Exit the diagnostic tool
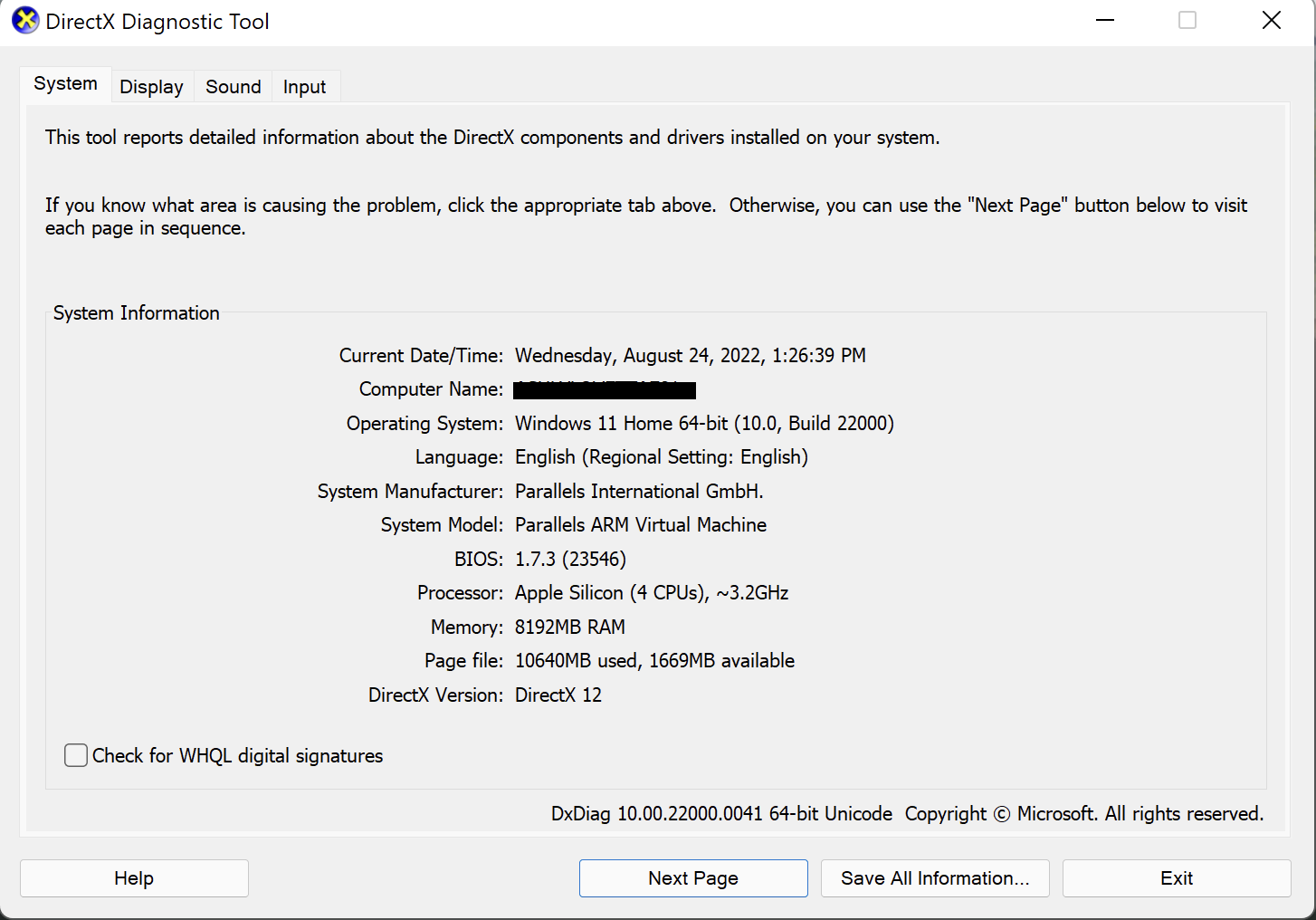The image size is (1316, 920). (1177, 878)
